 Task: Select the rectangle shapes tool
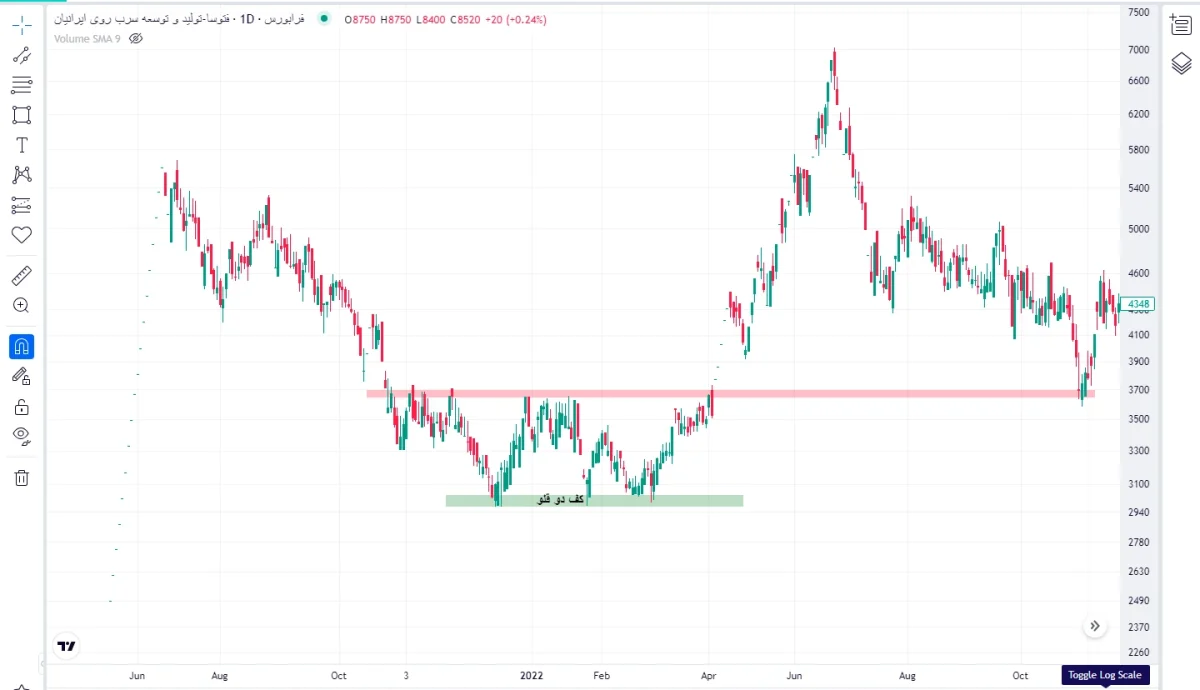pyautogui.click(x=22, y=115)
